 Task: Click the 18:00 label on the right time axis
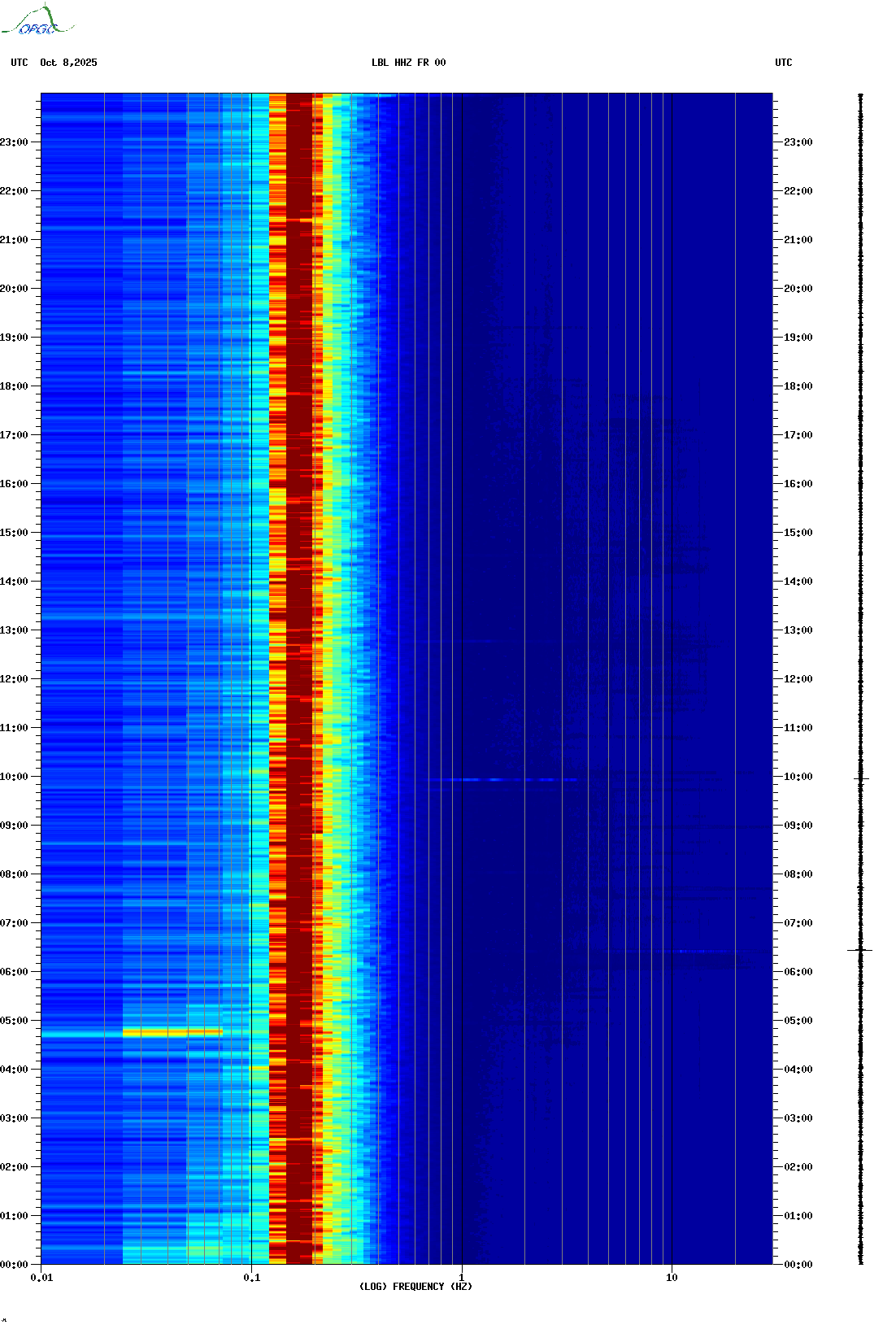798,386
